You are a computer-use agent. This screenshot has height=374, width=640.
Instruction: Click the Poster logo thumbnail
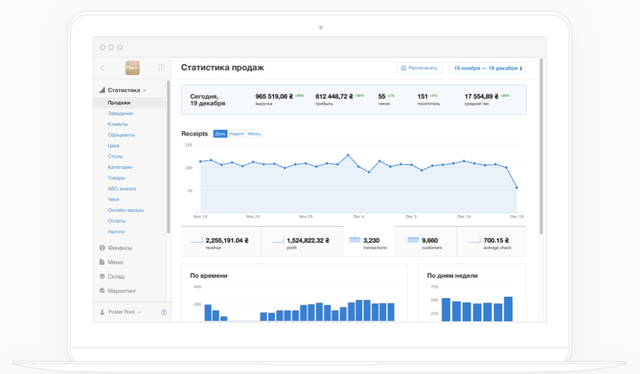click(132, 68)
